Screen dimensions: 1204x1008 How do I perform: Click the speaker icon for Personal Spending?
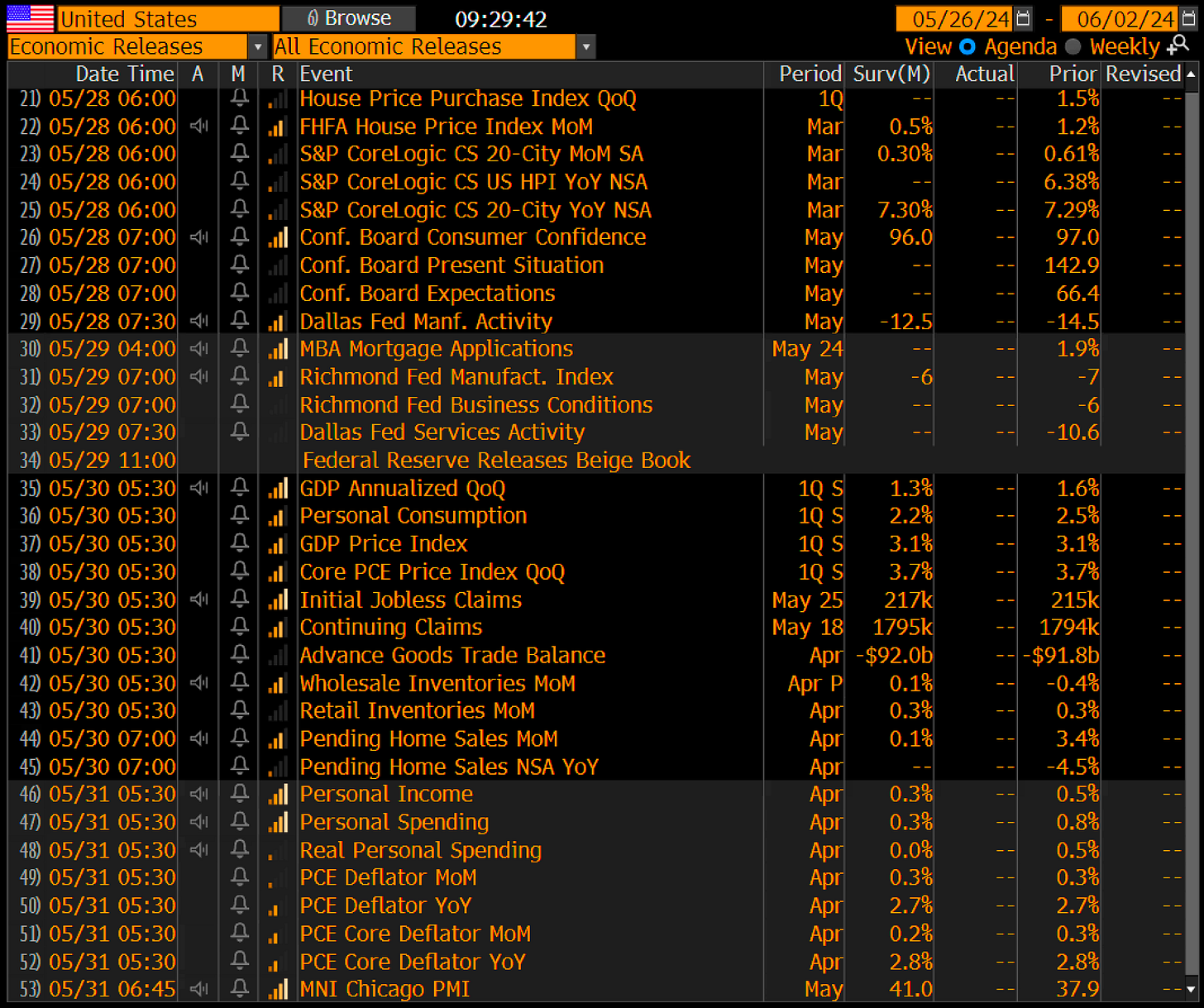click(198, 822)
